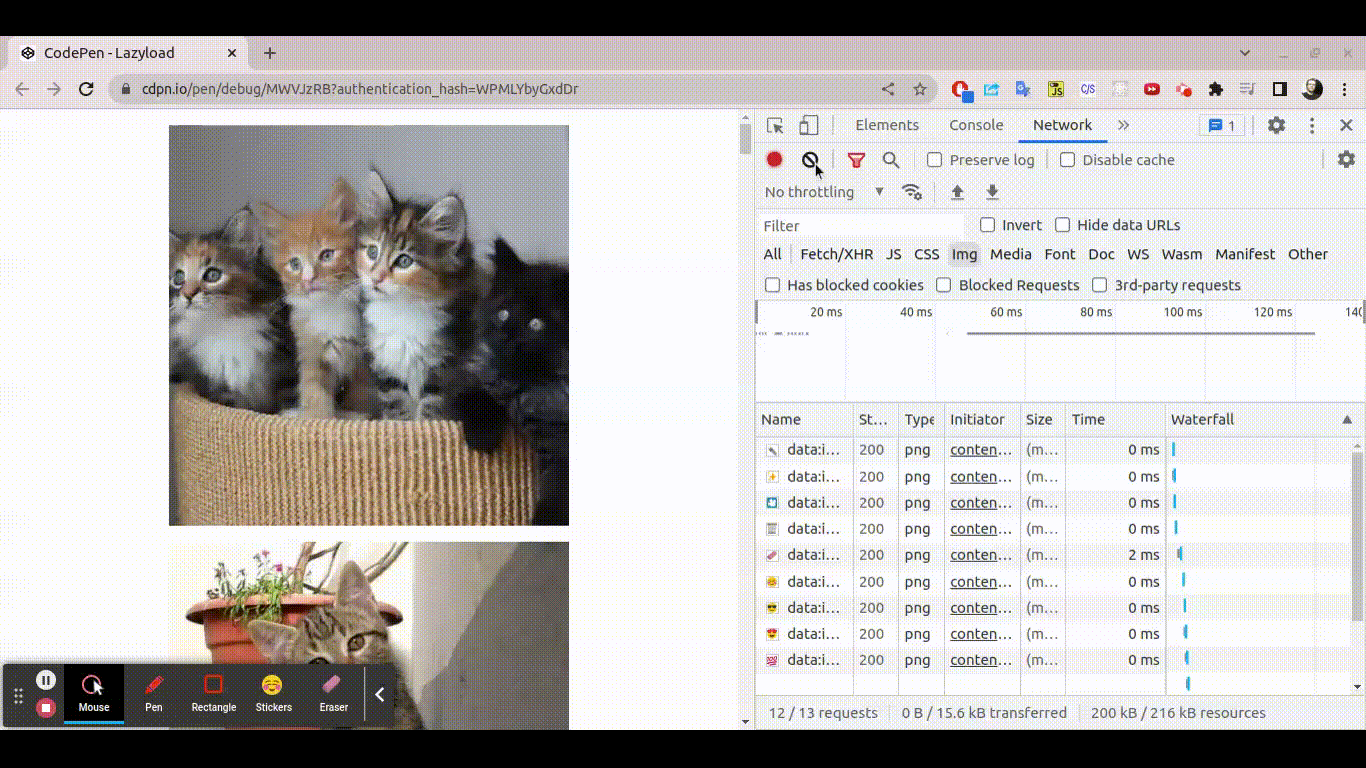Select the Pen tool in recorder toolbar
1366x768 pixels.
(x=153, y=694)
